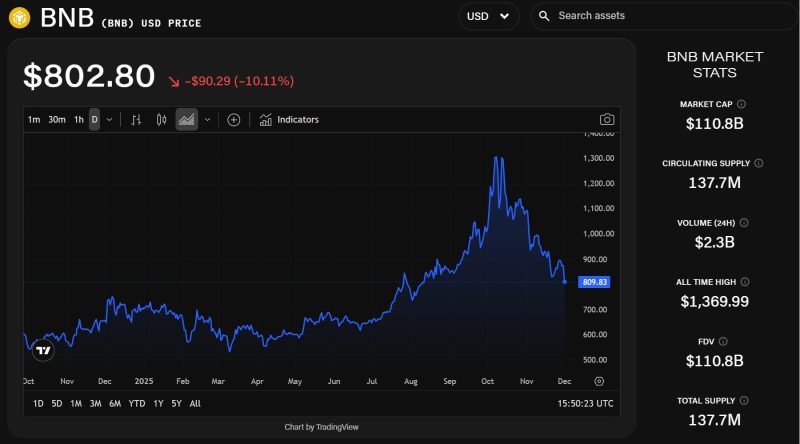Switch to candlestick chart style

(161, 120)
